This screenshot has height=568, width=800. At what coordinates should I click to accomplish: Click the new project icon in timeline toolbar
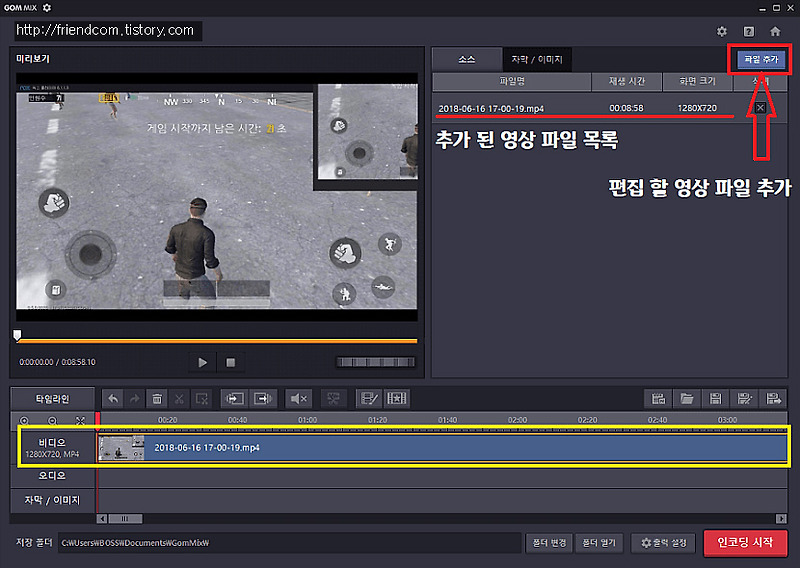pyautogui.click(x=659, y=399)
